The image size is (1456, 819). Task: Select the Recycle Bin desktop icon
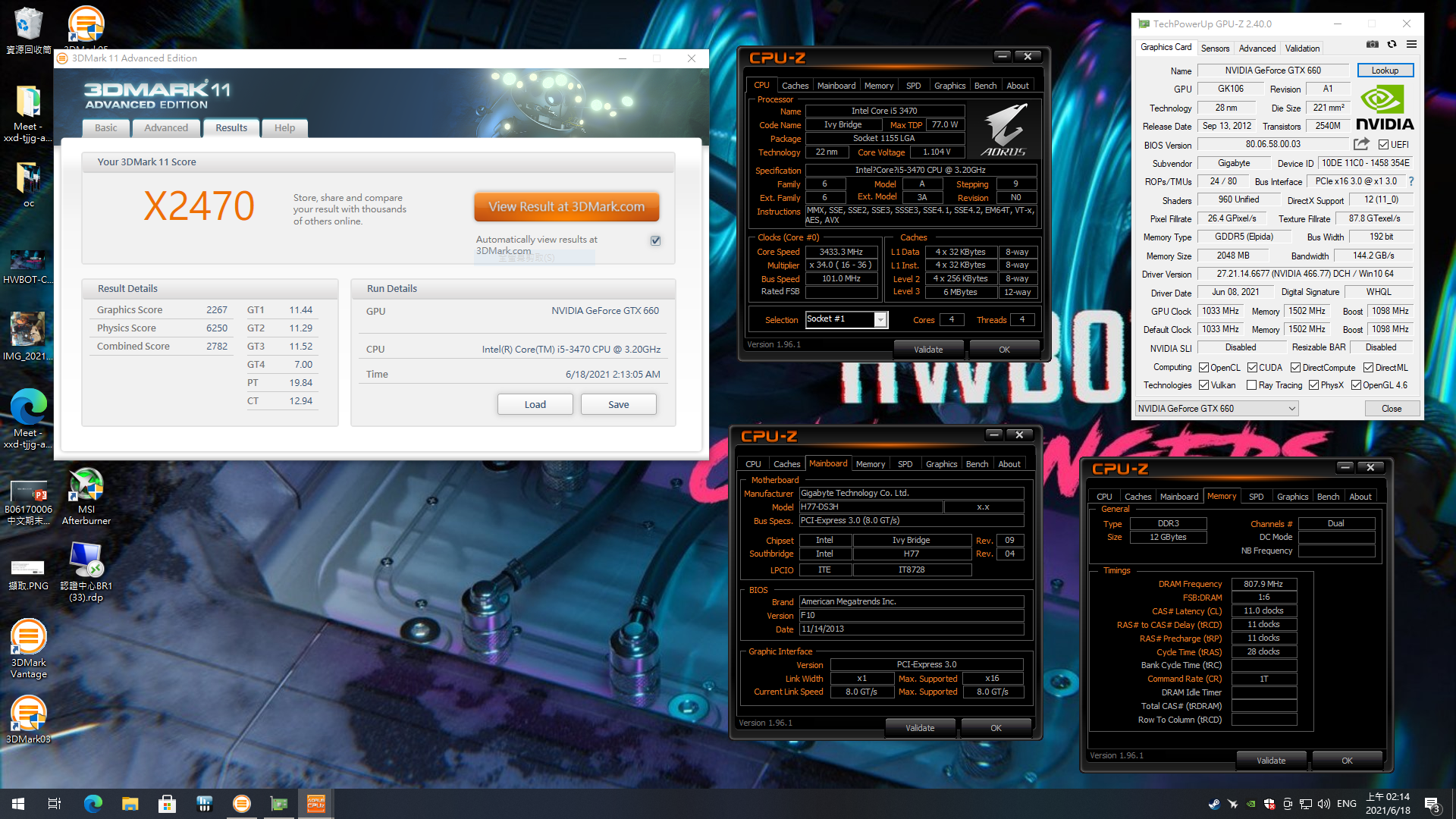28,32
